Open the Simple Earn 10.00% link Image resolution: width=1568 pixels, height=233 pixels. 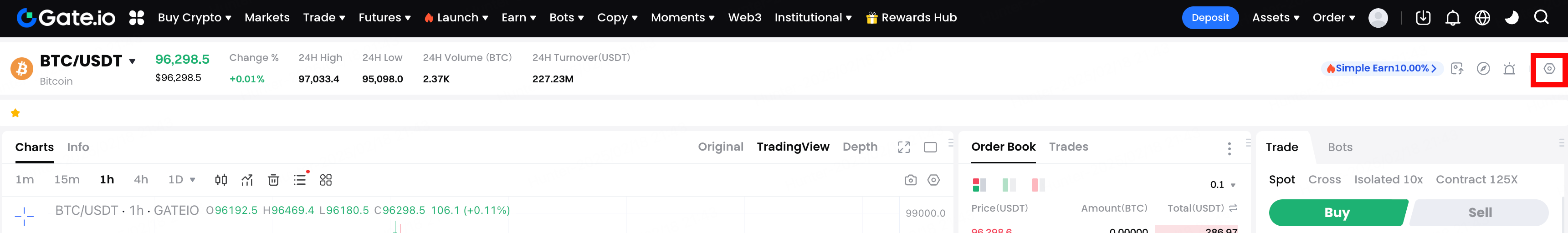coord(1381,68)
